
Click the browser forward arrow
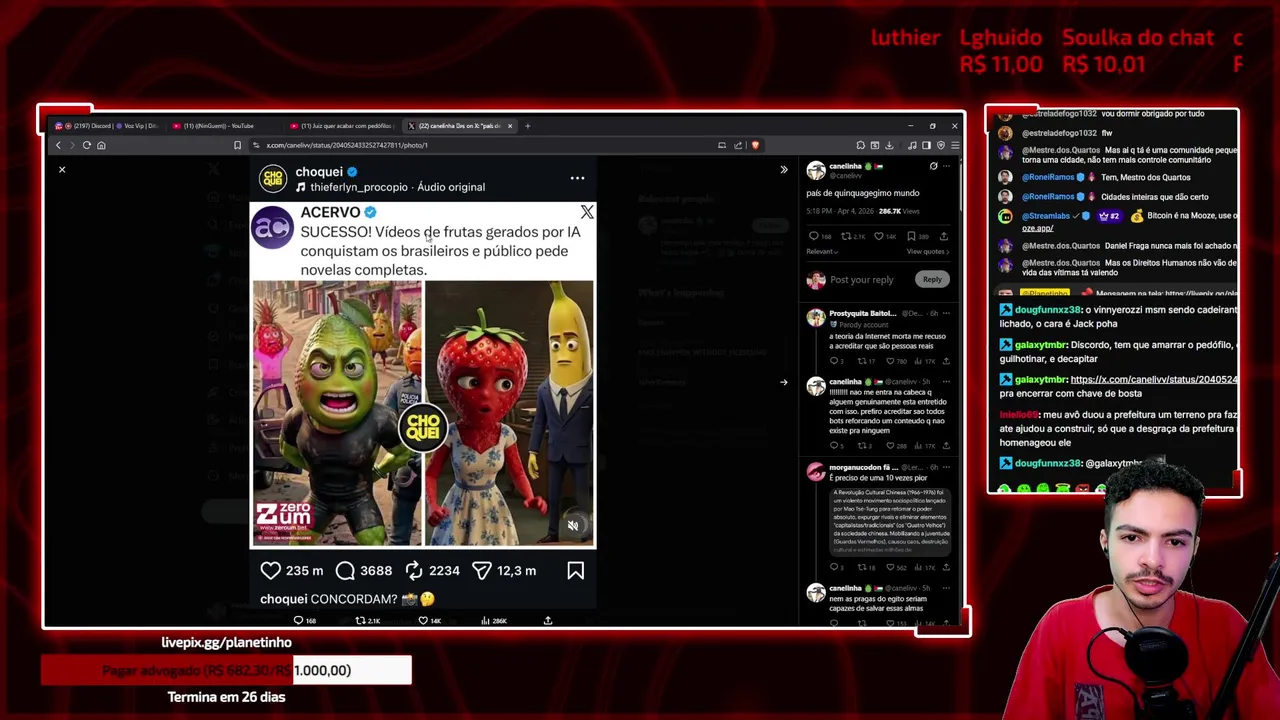(x=72, y=145)
